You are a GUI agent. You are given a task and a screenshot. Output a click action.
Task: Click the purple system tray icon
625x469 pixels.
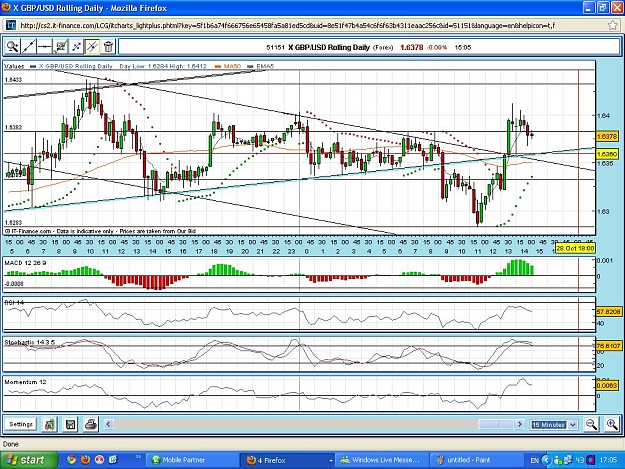pyautogui.click(x=591, y=460)
